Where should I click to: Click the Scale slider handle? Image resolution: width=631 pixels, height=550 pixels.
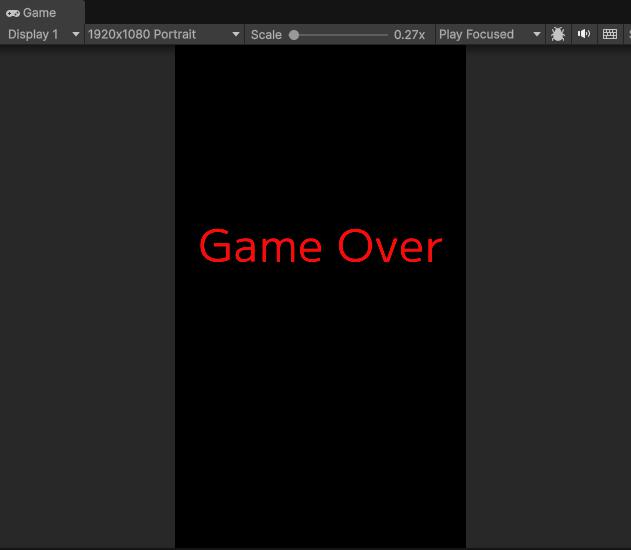(x=294, y=34)
